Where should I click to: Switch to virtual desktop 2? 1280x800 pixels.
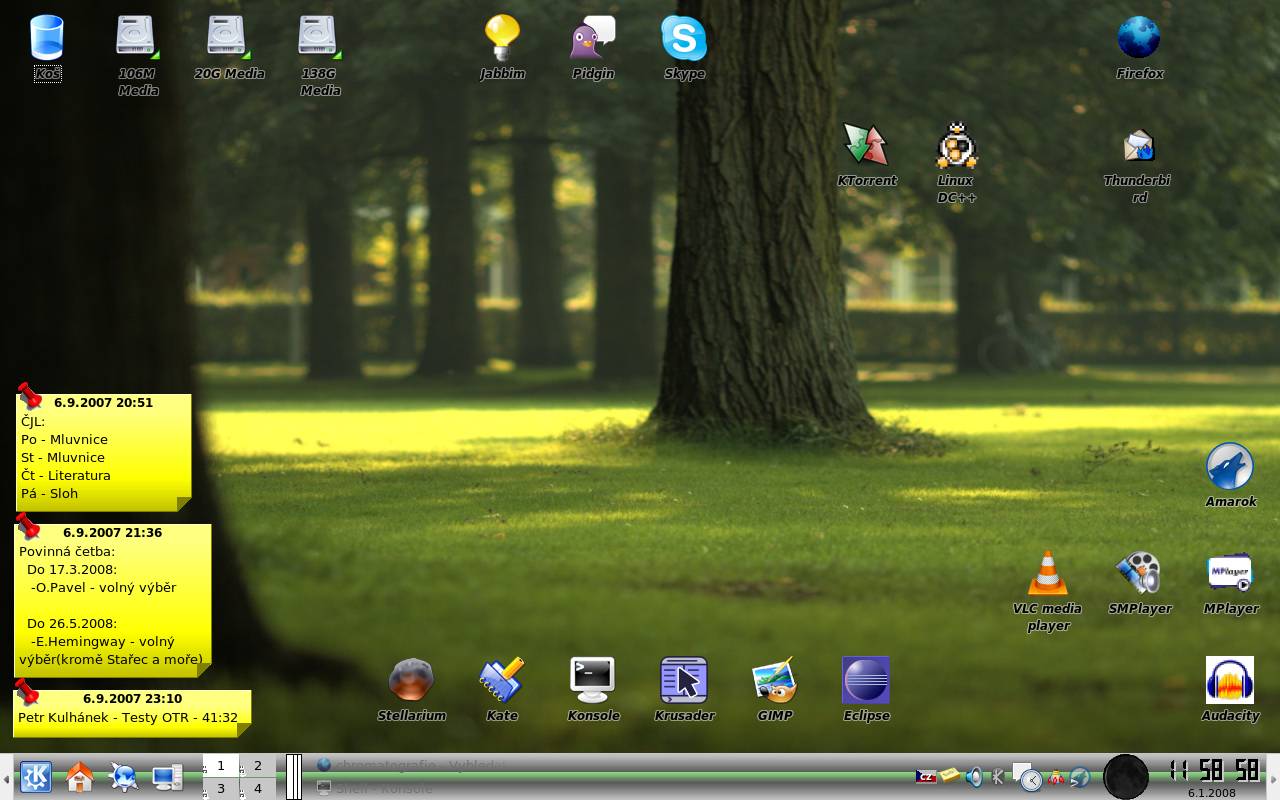click(257, 766)
